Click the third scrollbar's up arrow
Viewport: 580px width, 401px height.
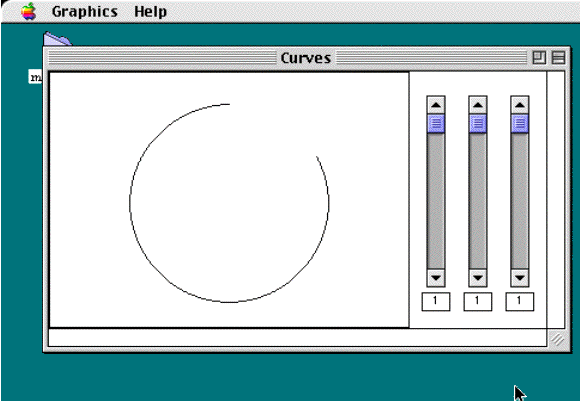click(x=520, y=105)
